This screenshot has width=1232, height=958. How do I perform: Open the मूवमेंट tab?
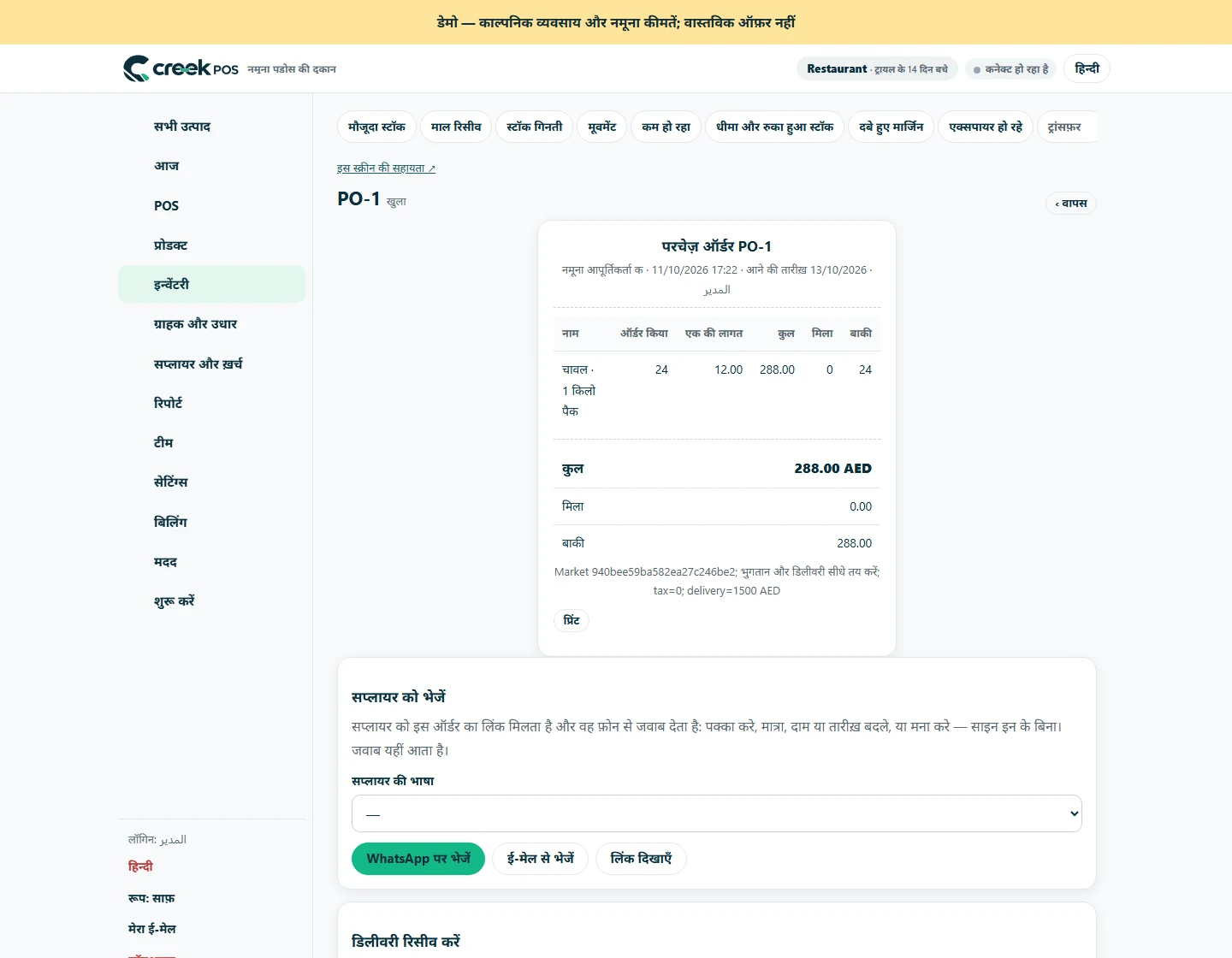pos(602,127)
